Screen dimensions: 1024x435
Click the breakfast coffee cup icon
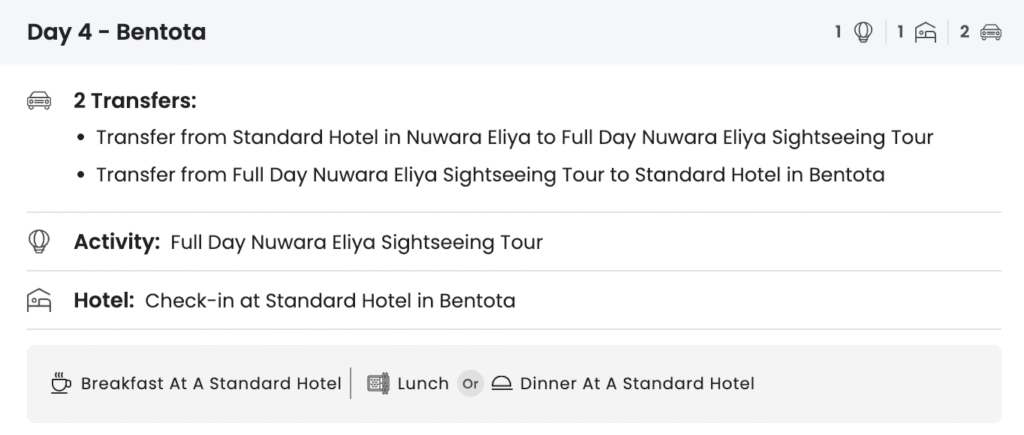tap(61, 383)
